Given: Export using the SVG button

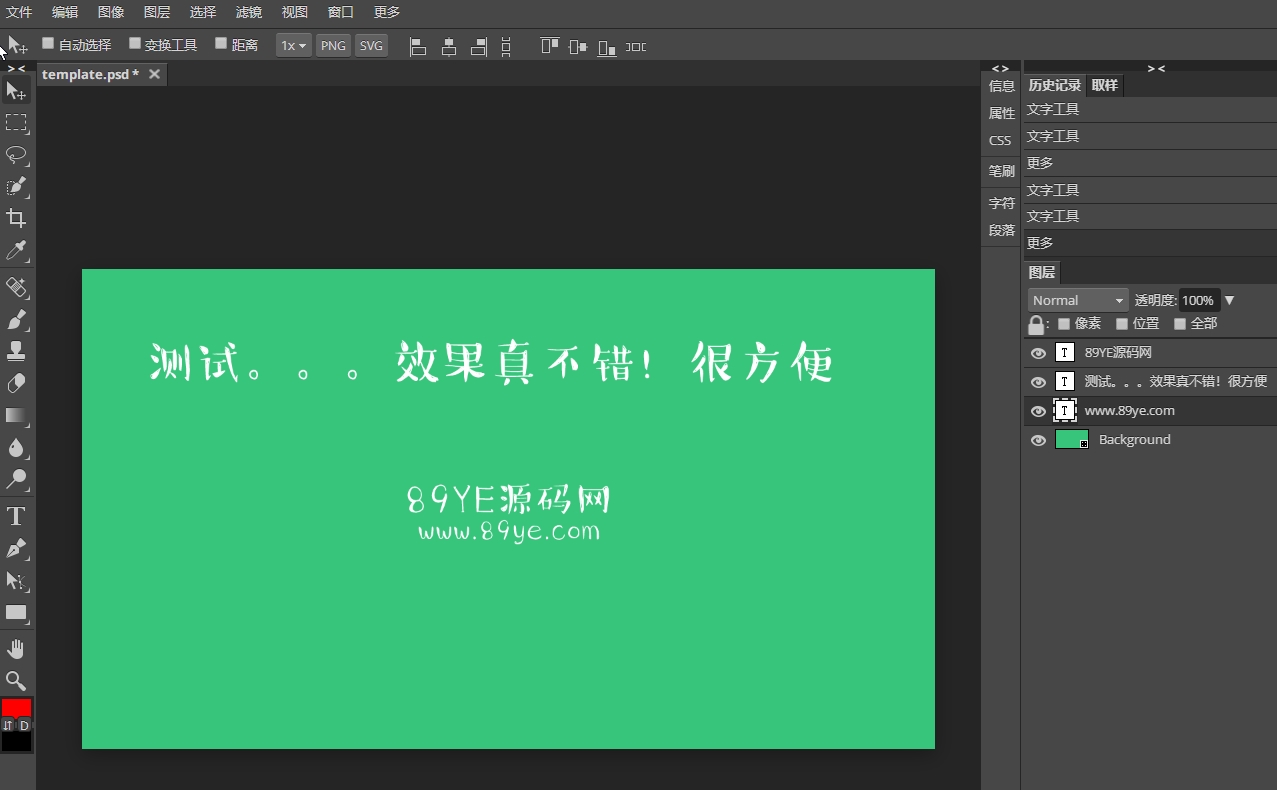Looking at the screenshot, I should [371, 46].
